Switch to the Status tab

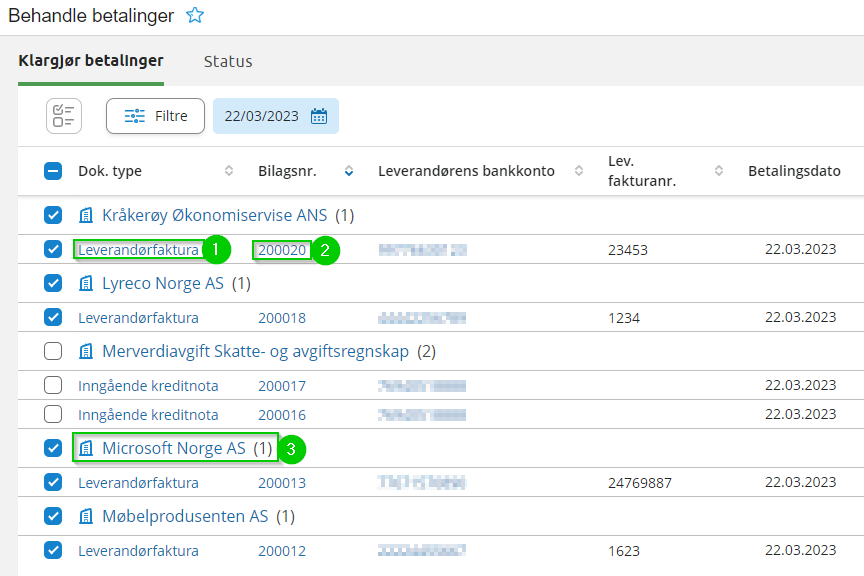click(228, 61)
